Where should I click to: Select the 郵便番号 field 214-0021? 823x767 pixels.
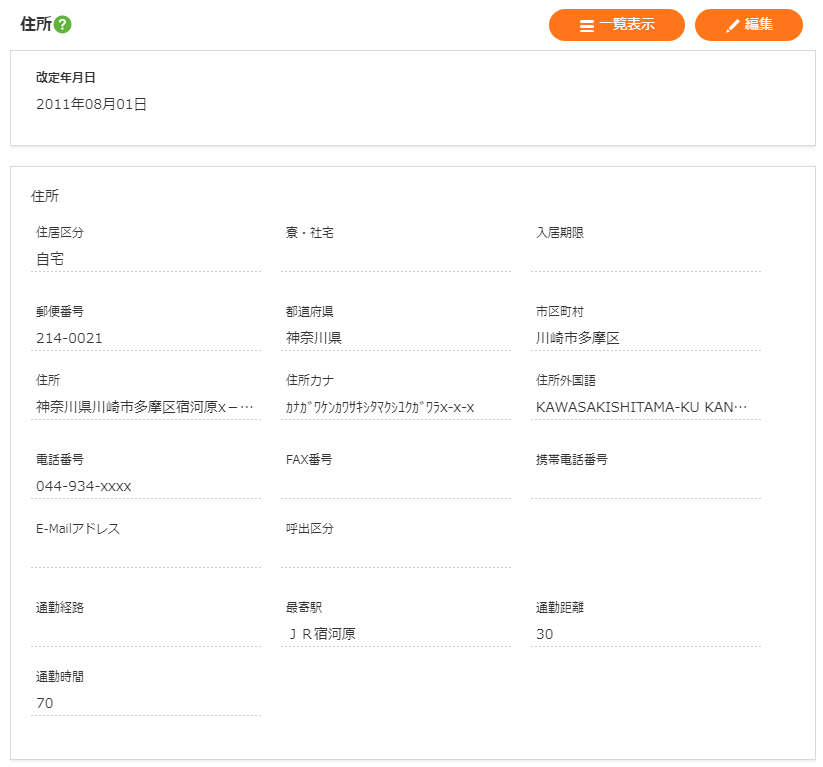146,338
